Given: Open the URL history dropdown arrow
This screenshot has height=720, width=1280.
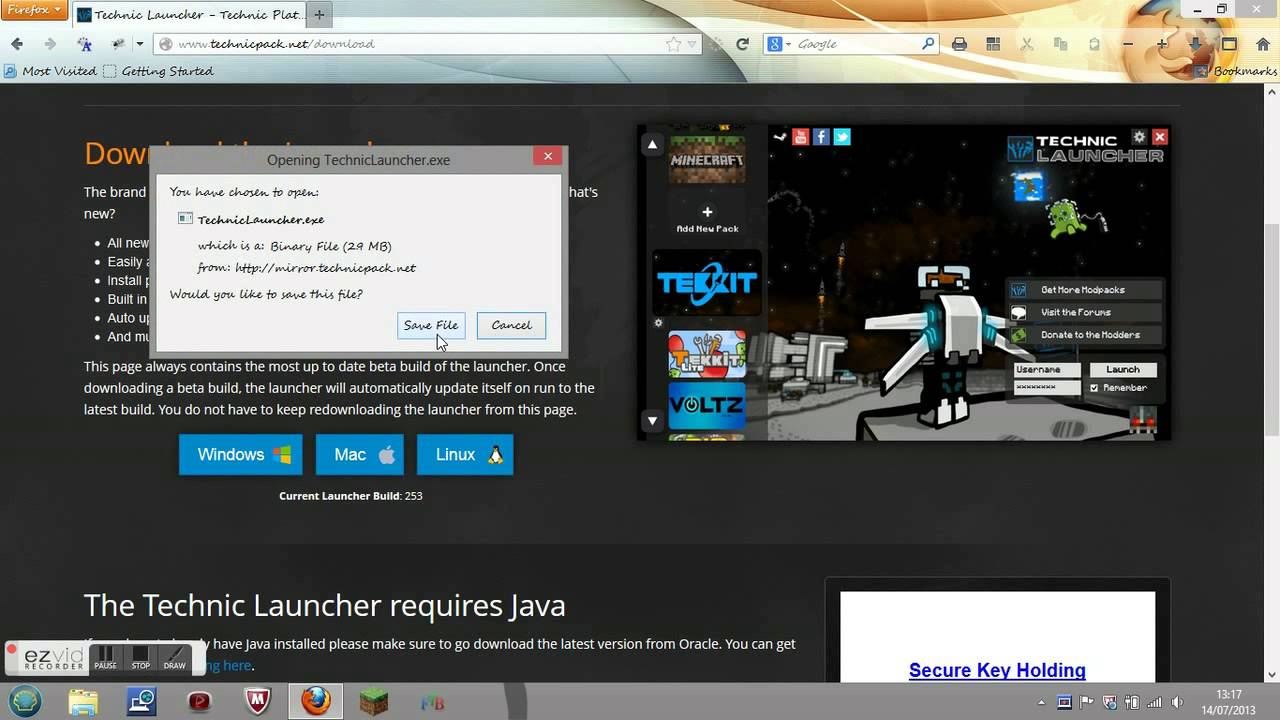Looking at the screenshot, I should [x=692, y=44].
